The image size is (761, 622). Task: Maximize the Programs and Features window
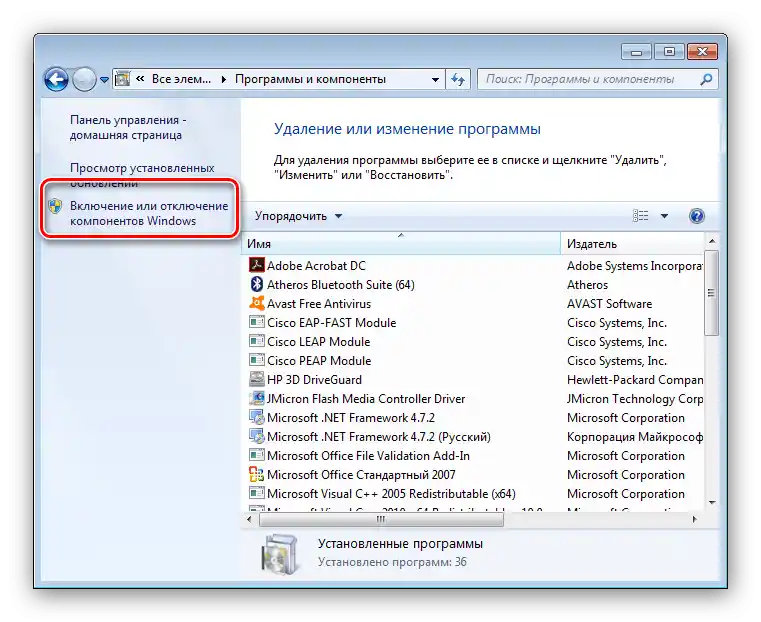[x=669, y=51]
